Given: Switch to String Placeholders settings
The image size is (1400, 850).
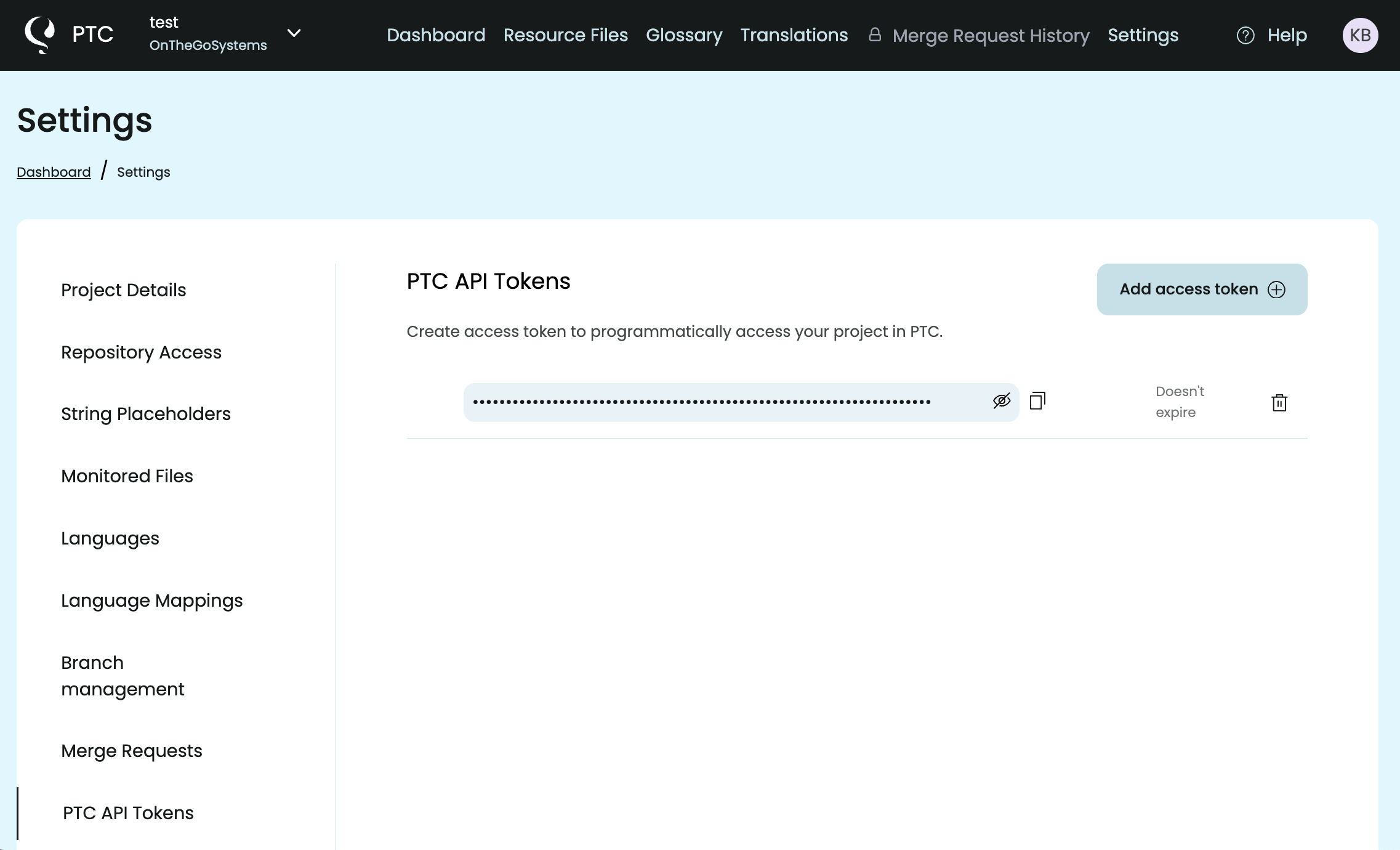Looking at the screenshot, I should pos(146,414).
